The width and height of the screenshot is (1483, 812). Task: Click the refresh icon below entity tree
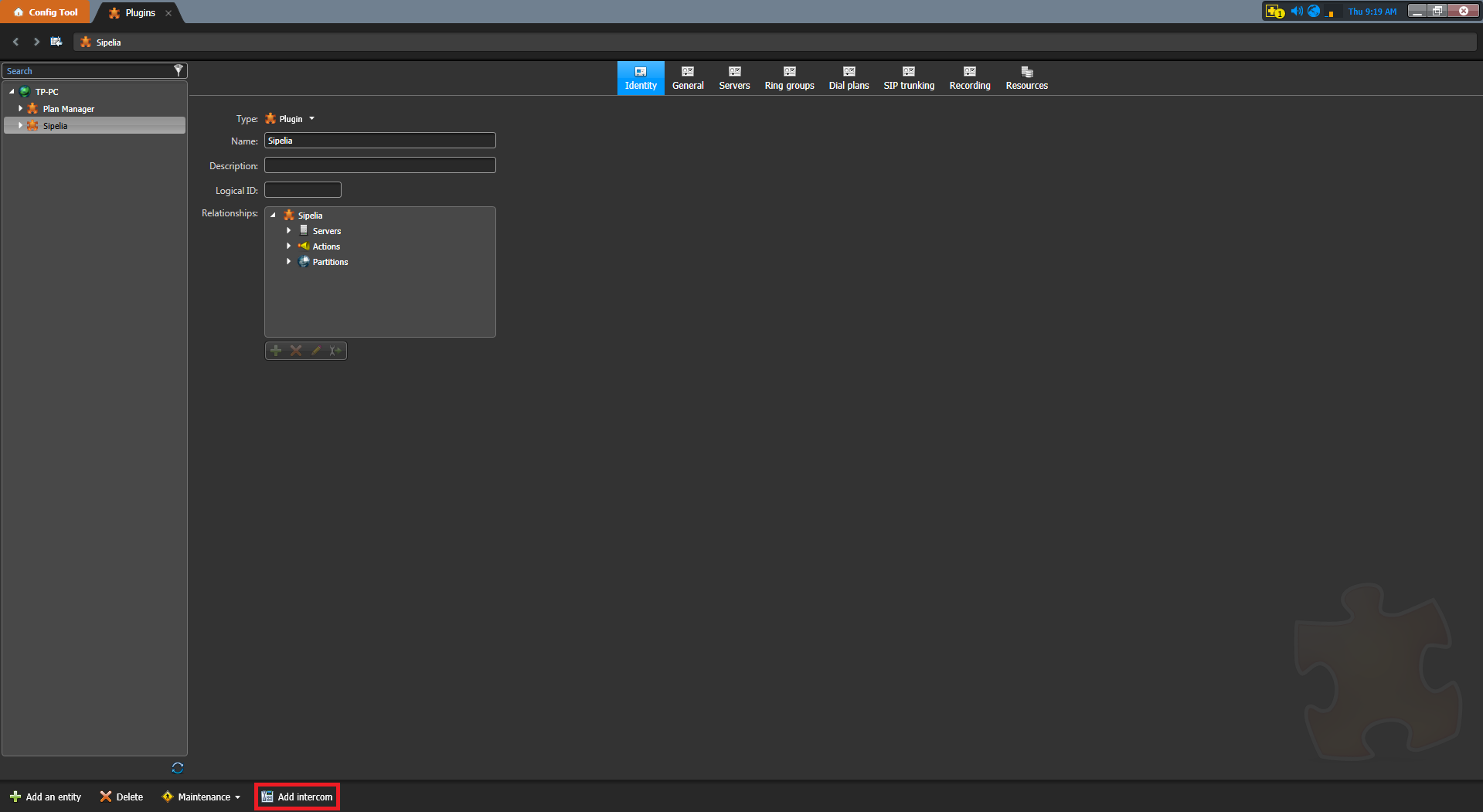[178, 768]
